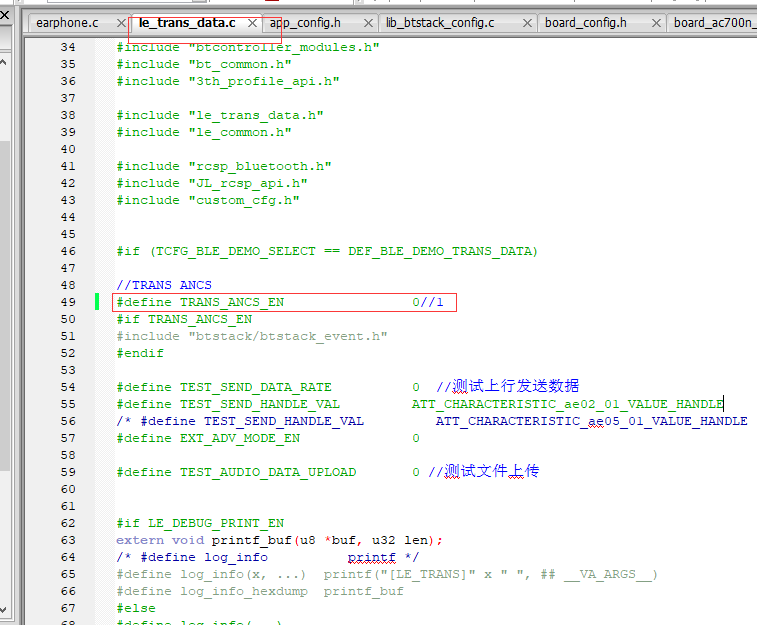
Task: Close the left side panel
Action: click(x=4, y=14)
